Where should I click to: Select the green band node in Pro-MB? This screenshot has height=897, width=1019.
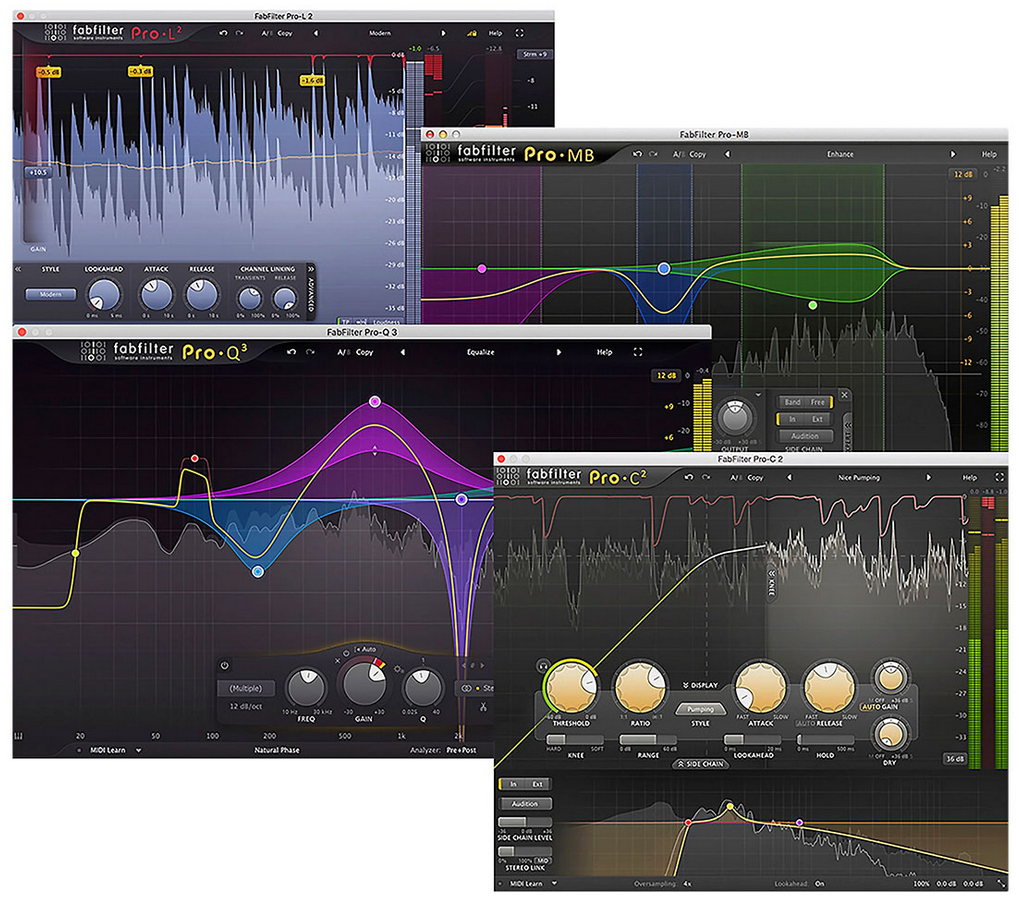[x=812, y=305]
